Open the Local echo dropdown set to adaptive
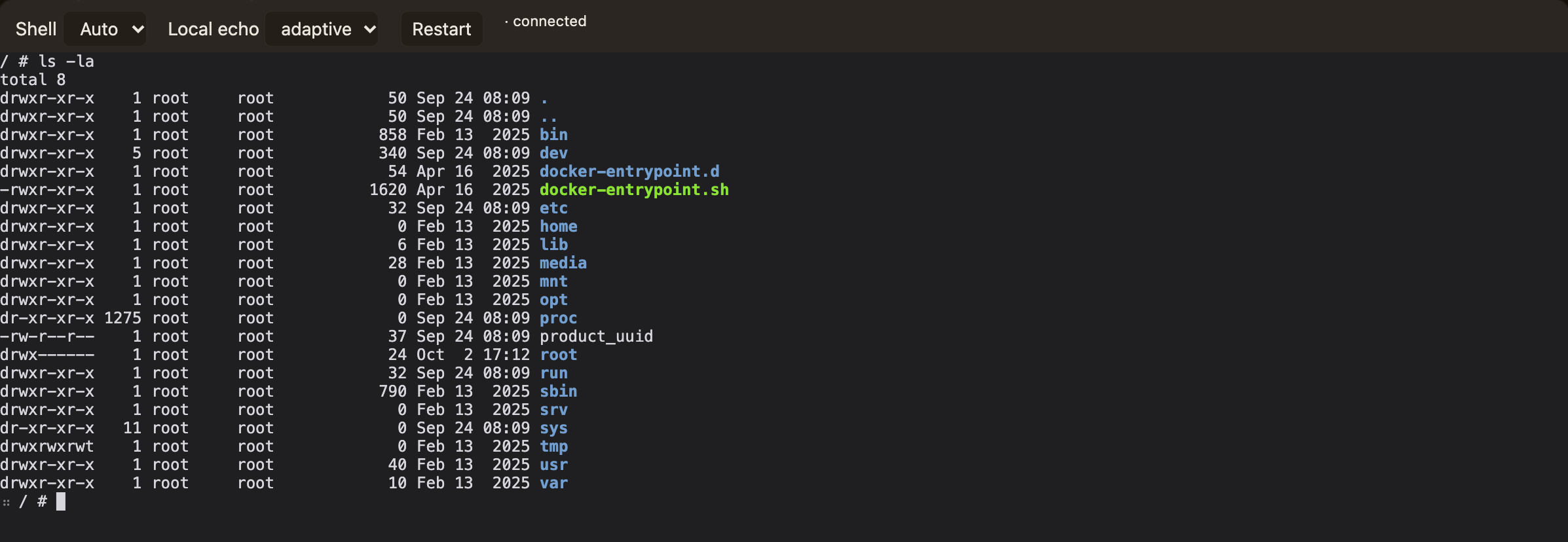This screenshot has height=542, width=1568. point(322,29)
